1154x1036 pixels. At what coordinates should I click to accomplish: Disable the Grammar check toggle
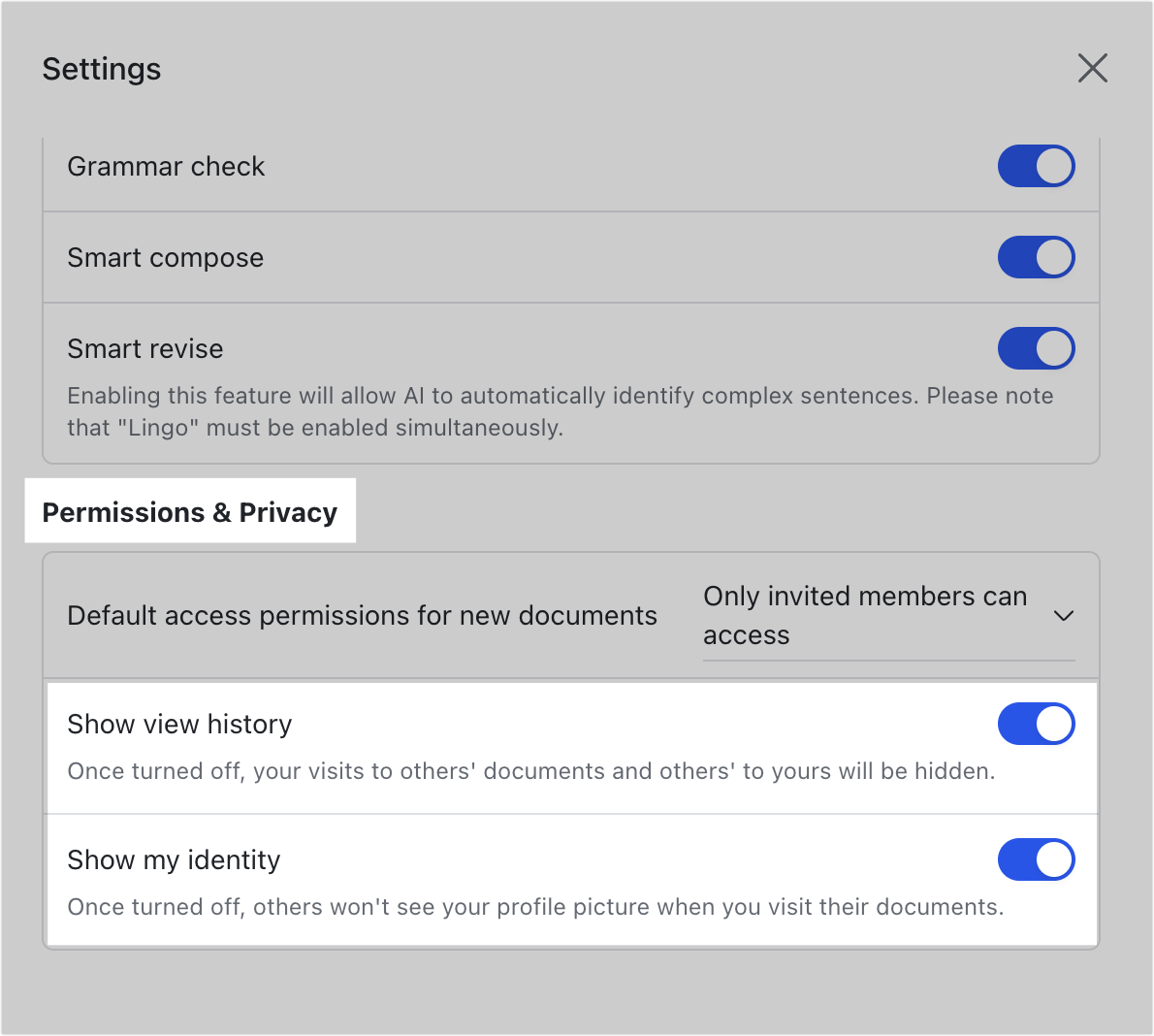(1037, 166)
